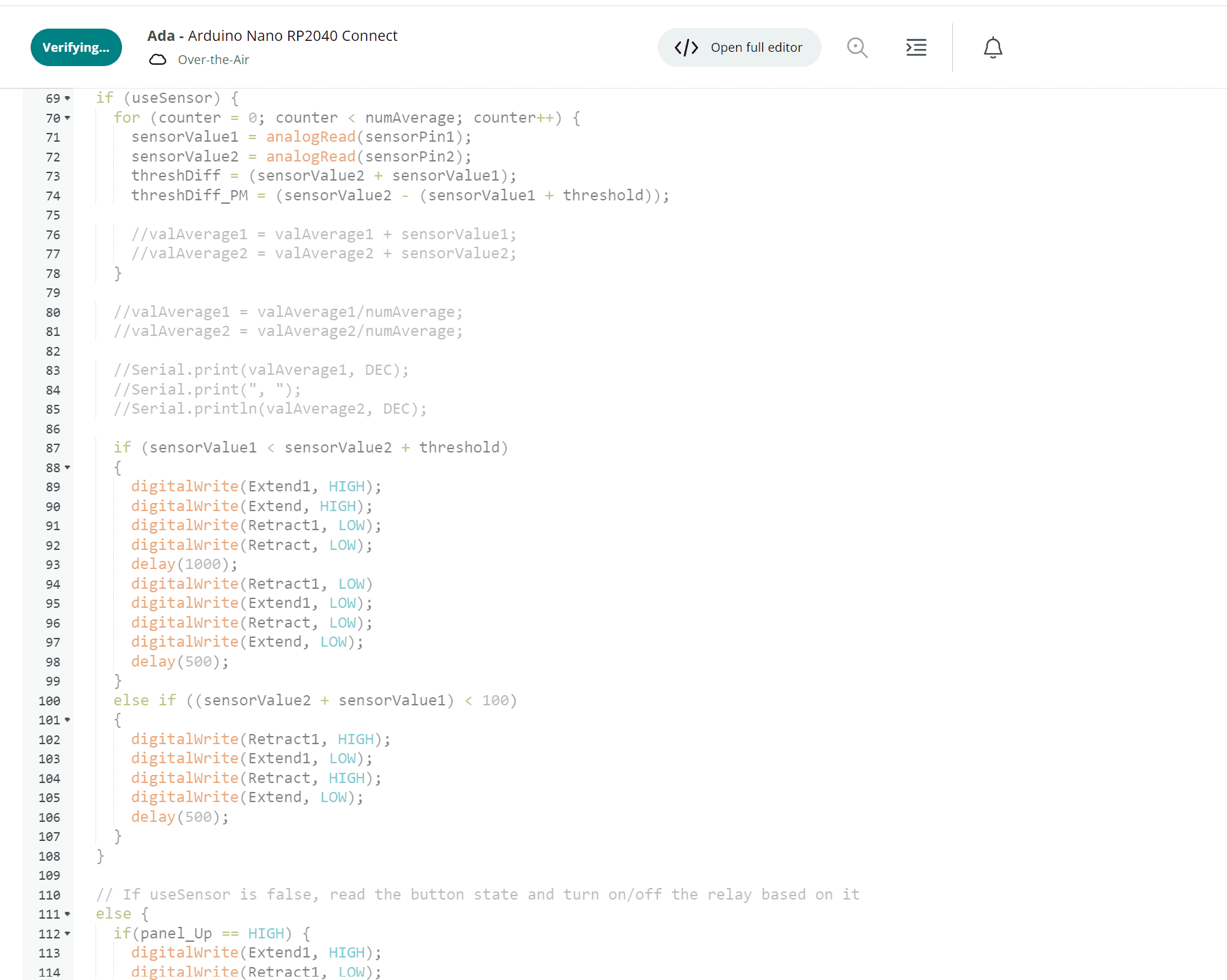Click the code brackets icon in Open full editor

pyautogui.click(x=686, y=48)
